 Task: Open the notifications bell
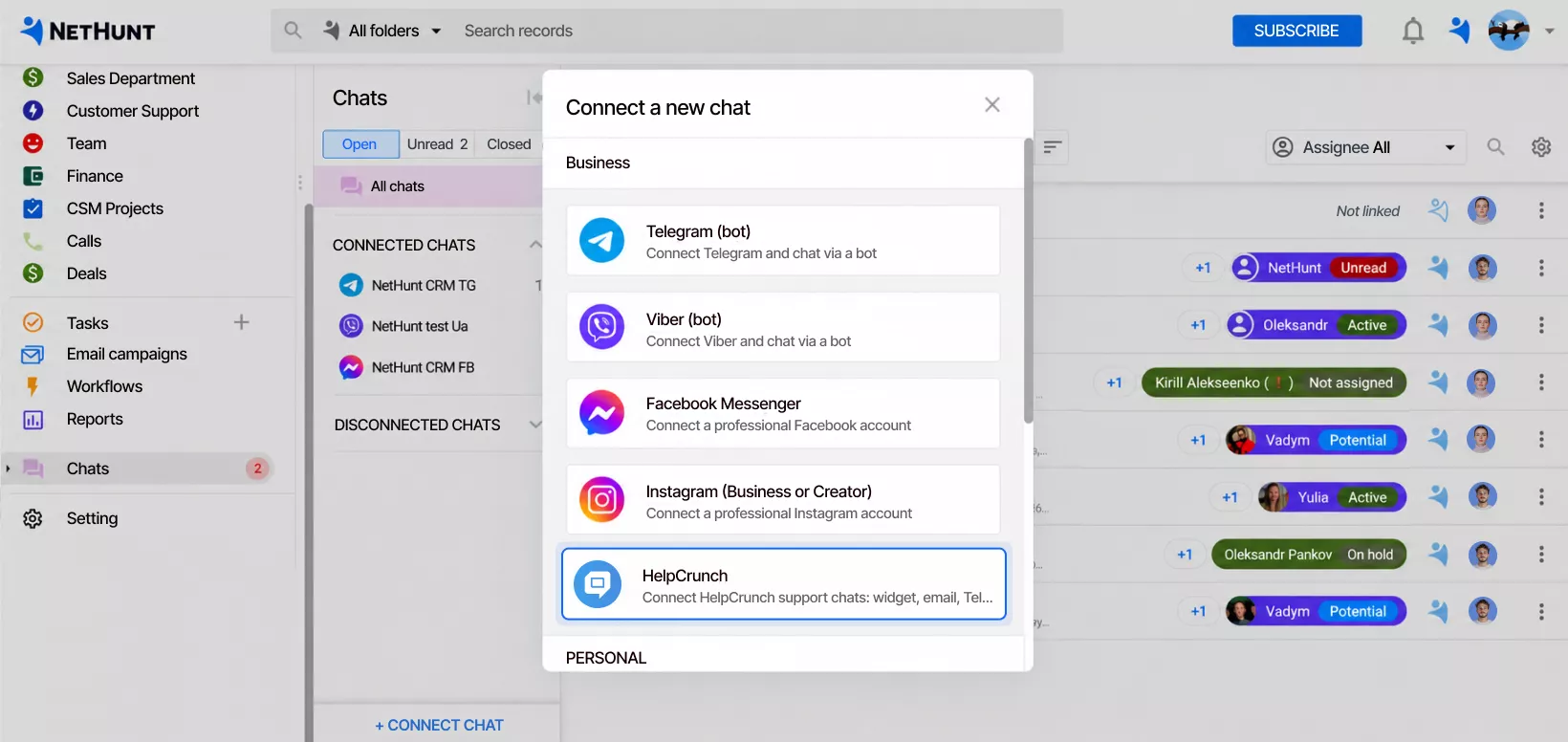1412,32
